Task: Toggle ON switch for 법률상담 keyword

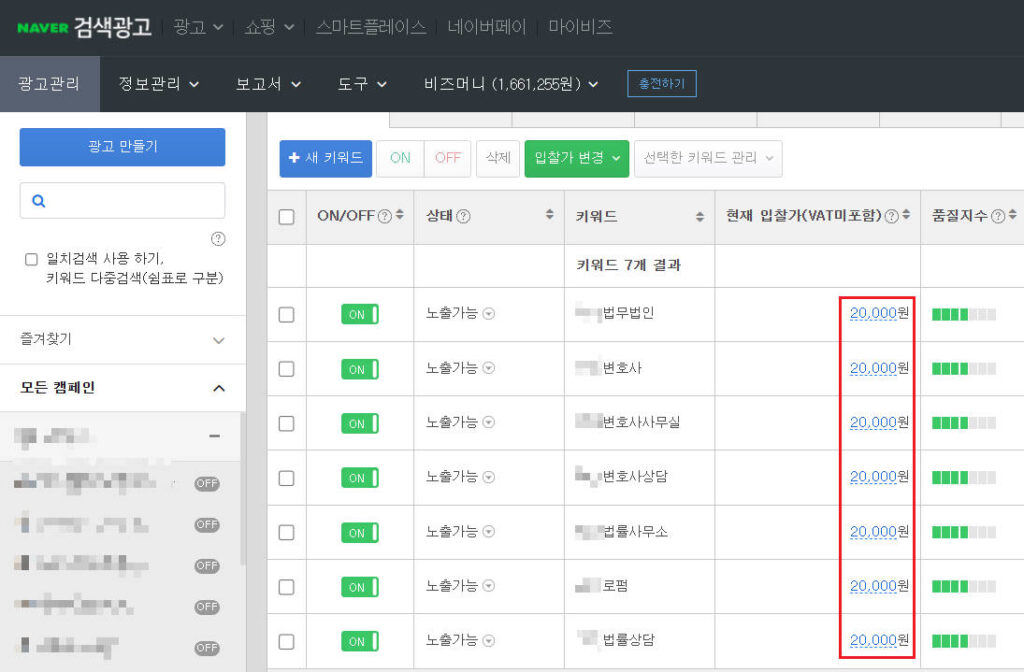Action: [x=360, y=641]
